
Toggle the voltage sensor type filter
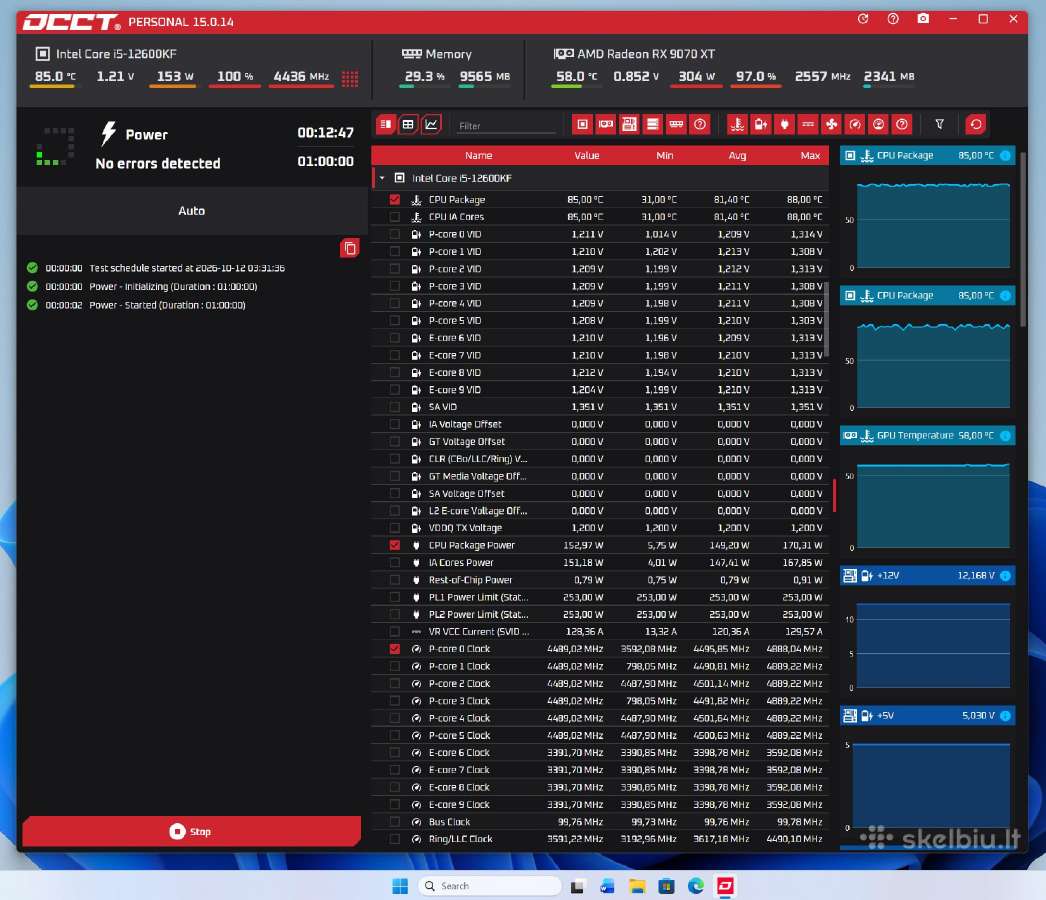click(760, 124)
